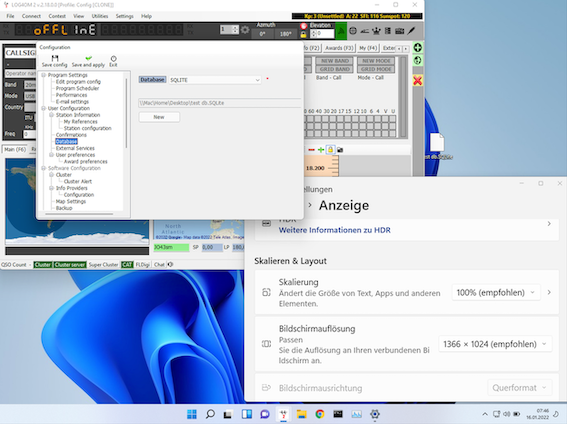Image resolution: width=567 pixels, height=424 pixels.
Task: Expand Skalierung row chevron
Action: 549,292
